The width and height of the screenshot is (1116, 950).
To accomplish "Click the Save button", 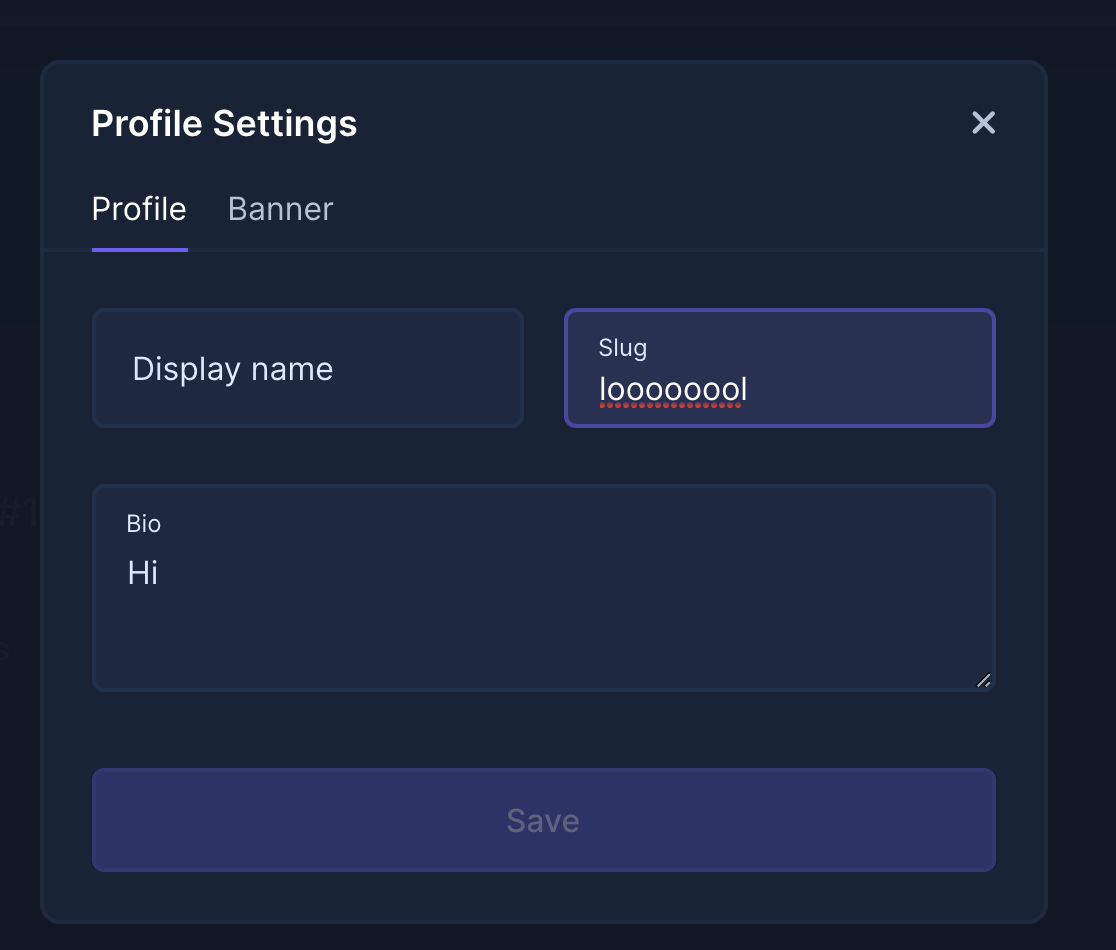I will (x=543, y=820).
